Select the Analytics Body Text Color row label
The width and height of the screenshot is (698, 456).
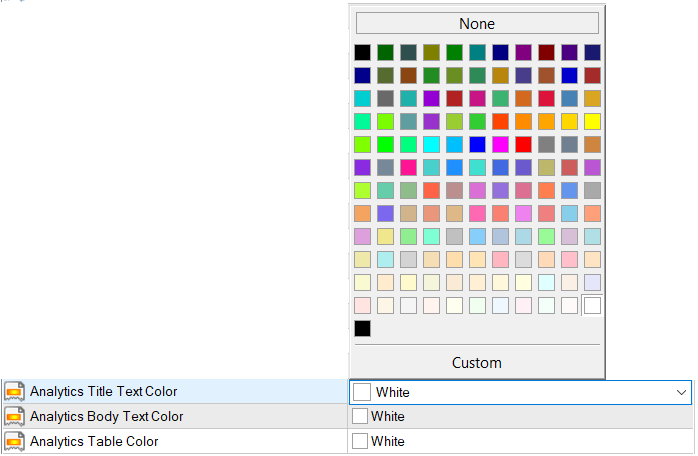107,416
